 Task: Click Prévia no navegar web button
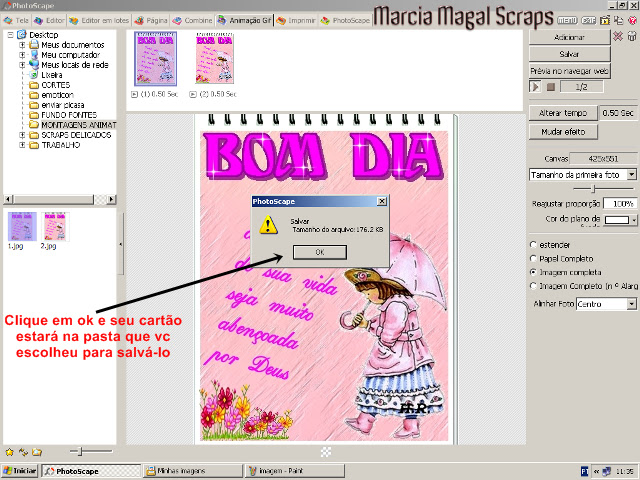[x=569, y=71]
